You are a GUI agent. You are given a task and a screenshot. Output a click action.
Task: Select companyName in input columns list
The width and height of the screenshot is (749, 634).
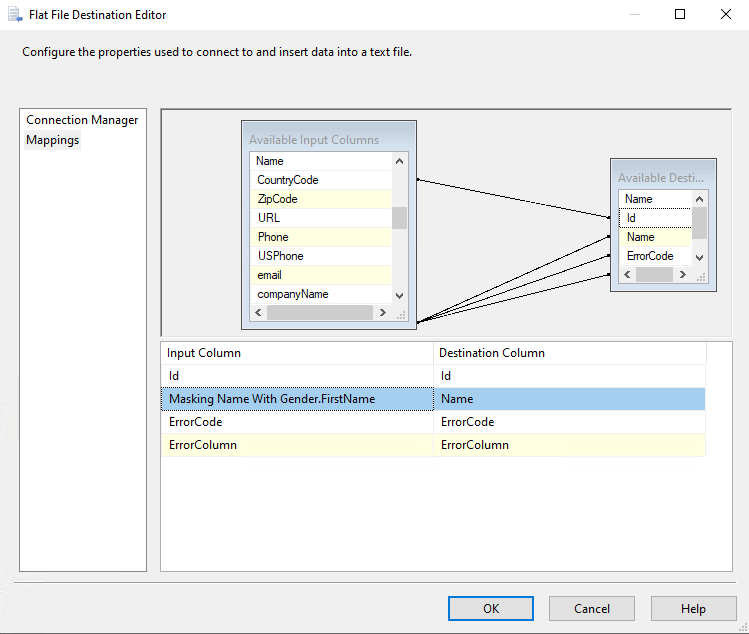click(292, 294)
